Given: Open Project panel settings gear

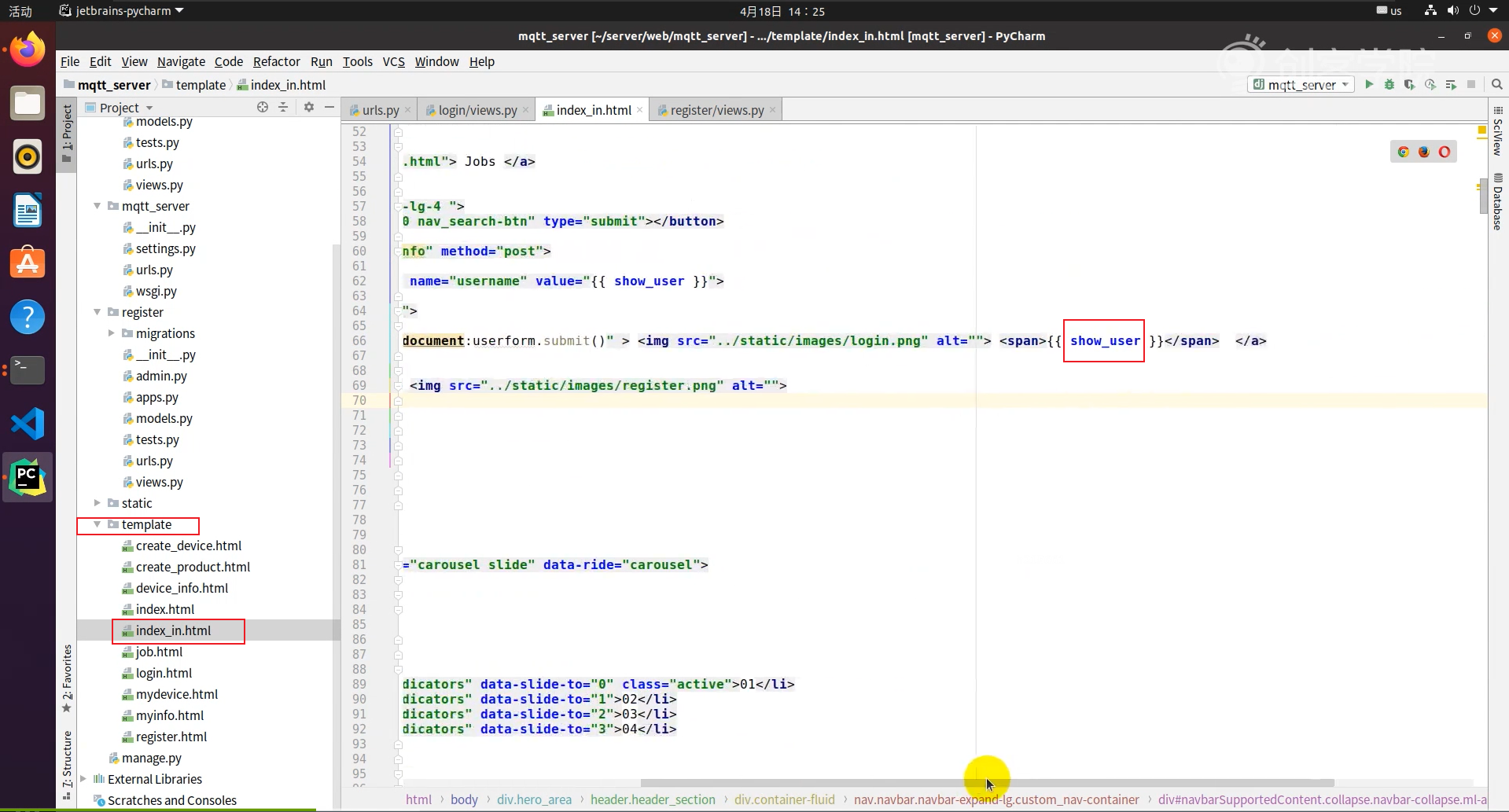Looking at the screenshot, I should click(x=309, y=107).
